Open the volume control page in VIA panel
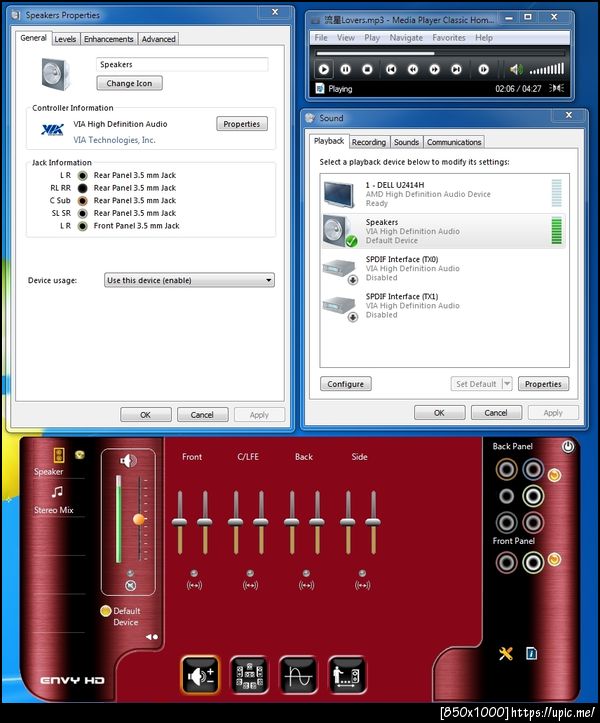The image size is (600, 723). (200, 676)
